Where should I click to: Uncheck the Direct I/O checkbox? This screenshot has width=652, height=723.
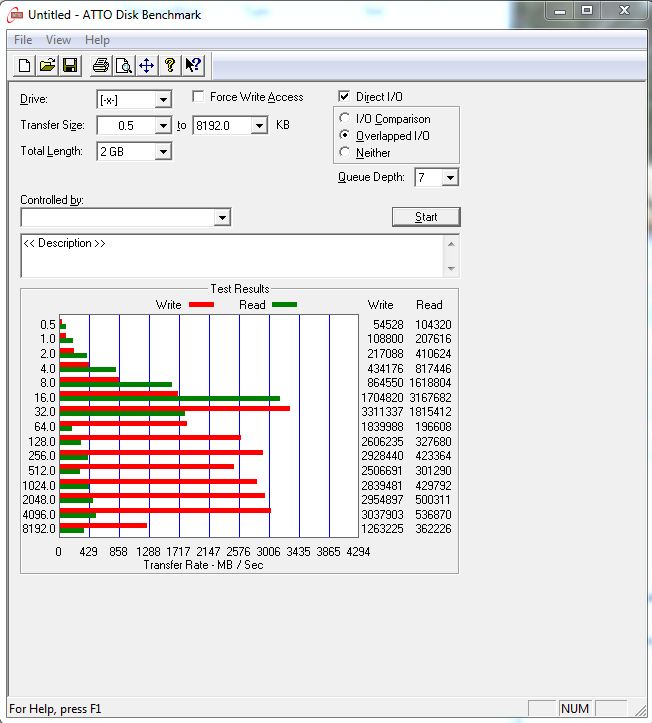coord(344,96)
